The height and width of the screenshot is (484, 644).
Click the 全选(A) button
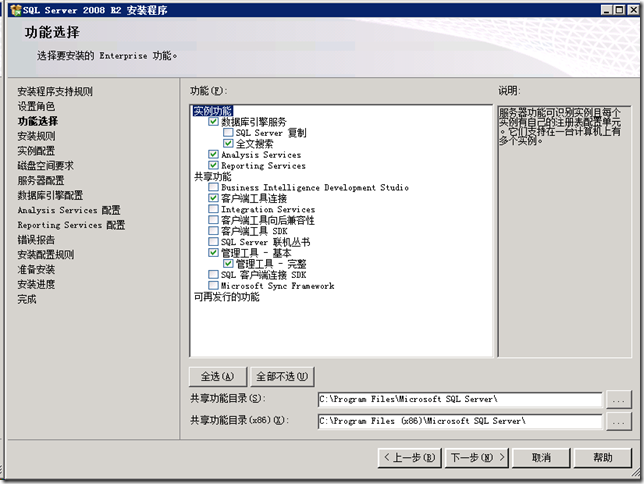(x=218, y=376)
